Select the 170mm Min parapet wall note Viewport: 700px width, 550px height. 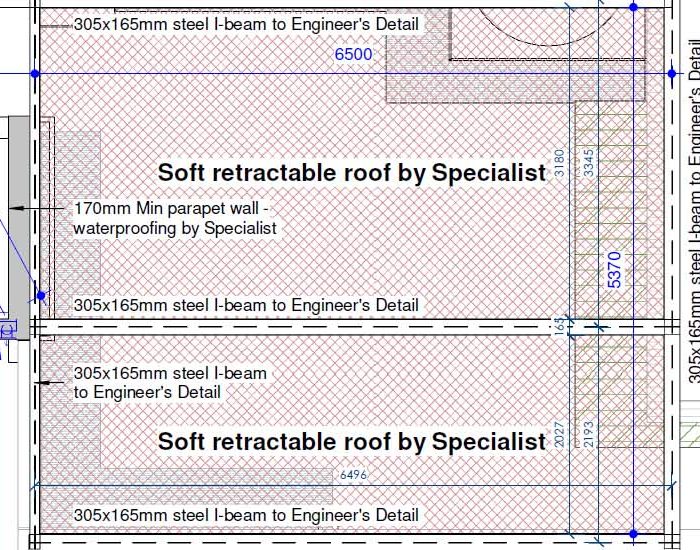click(175, 218)
